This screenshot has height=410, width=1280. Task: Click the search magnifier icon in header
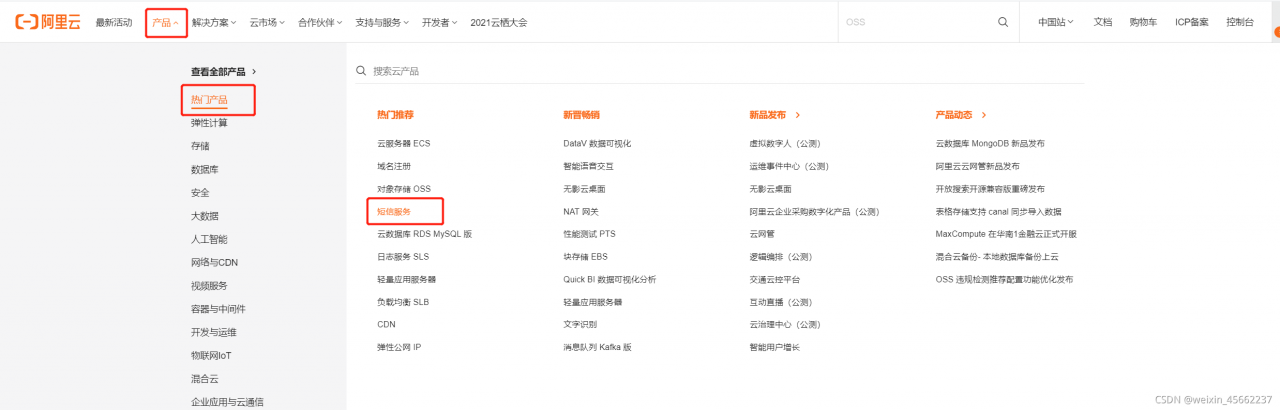click(1003, 22)
